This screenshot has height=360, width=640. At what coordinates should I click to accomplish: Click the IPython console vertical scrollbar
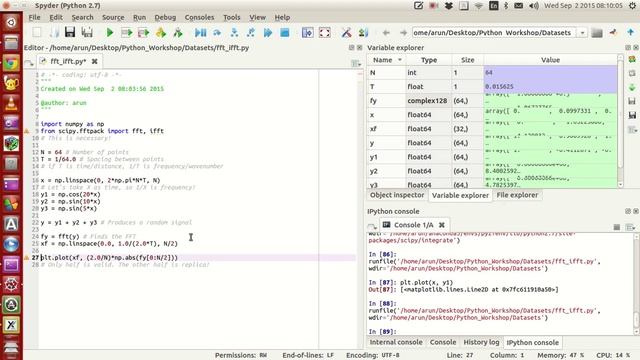point(636,284)
